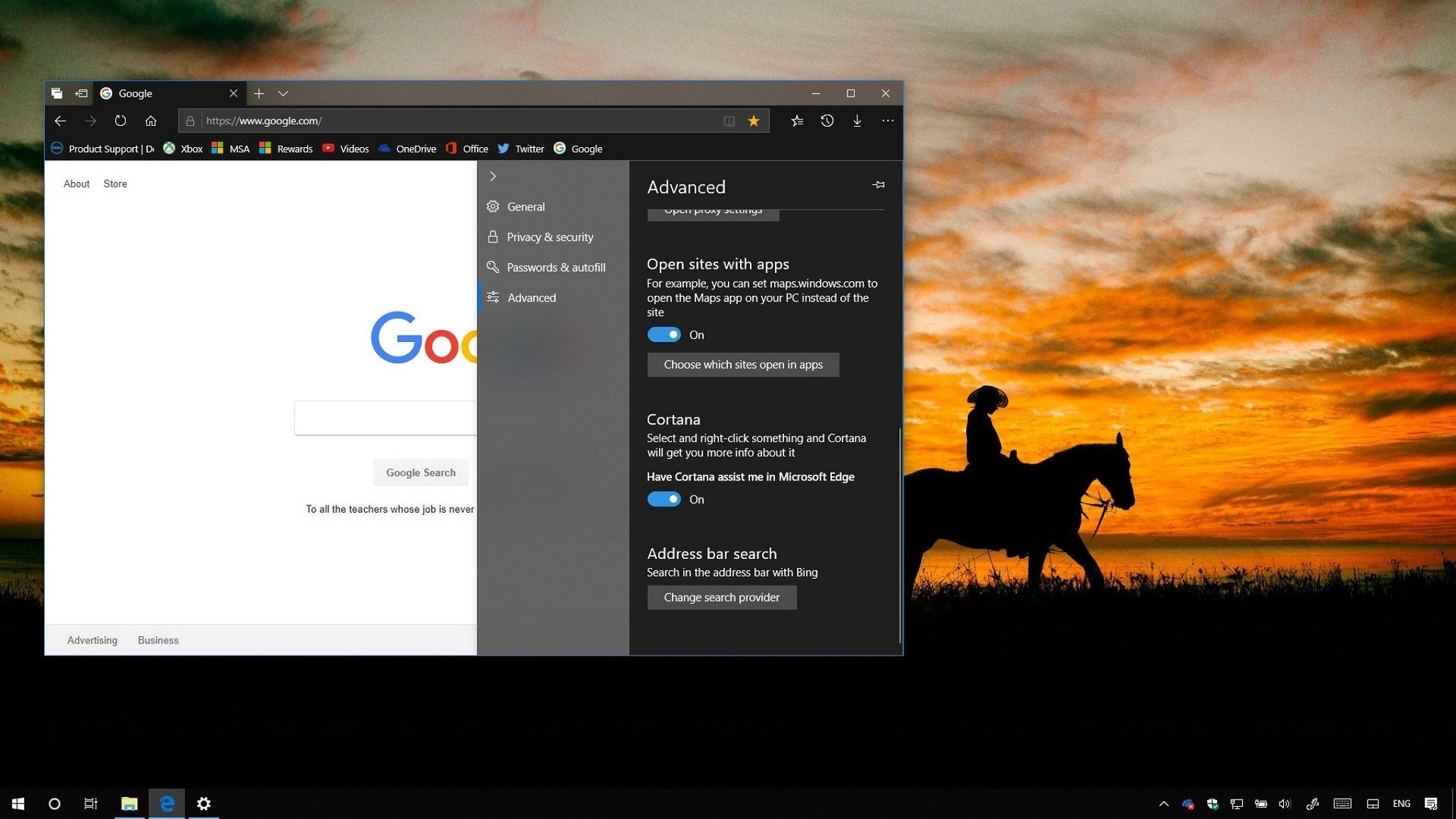Screen dimensions: 1456x819
Task: Disable Have Cortana assist me in Microsoft Edge
Action: tap(664, 499)
